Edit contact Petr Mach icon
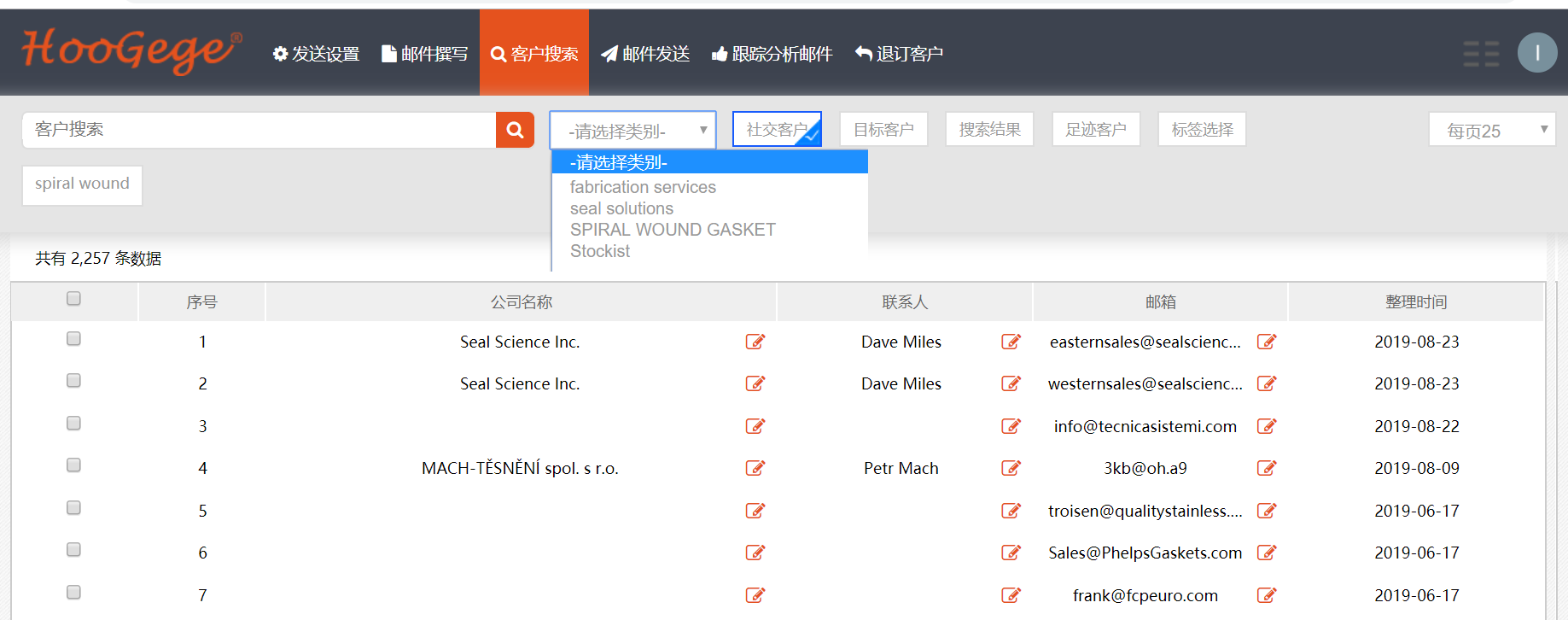This screenshot has height=620, width=1568. (x=1011, y=468)
